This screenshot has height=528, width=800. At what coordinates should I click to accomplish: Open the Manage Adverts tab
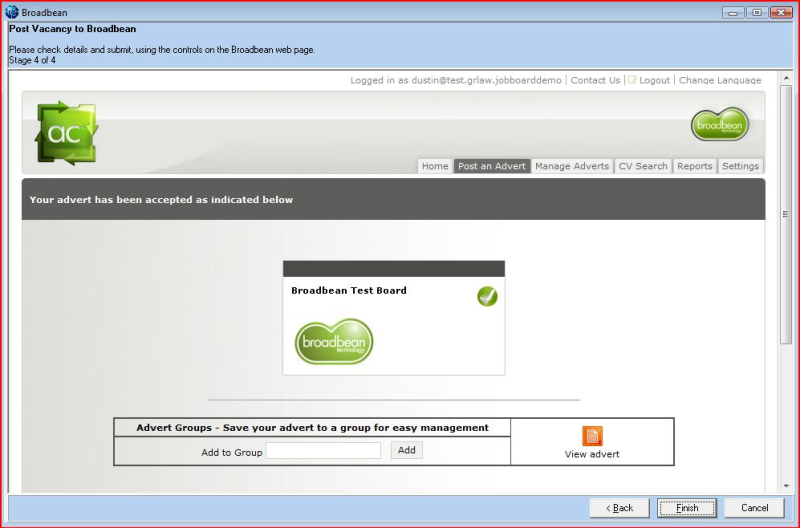tap(571, 166)
